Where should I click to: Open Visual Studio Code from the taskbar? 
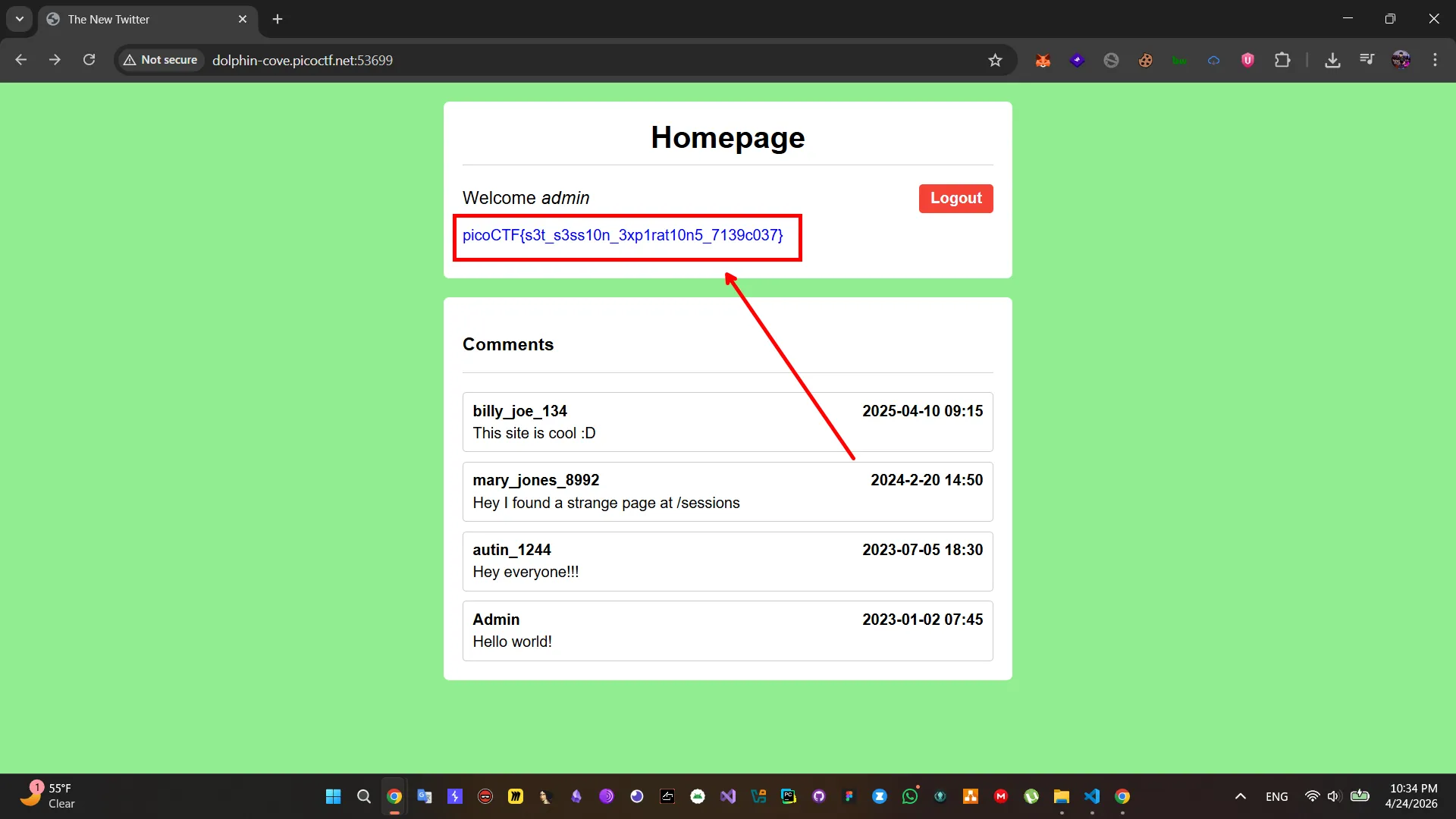tap(1092, 796)
